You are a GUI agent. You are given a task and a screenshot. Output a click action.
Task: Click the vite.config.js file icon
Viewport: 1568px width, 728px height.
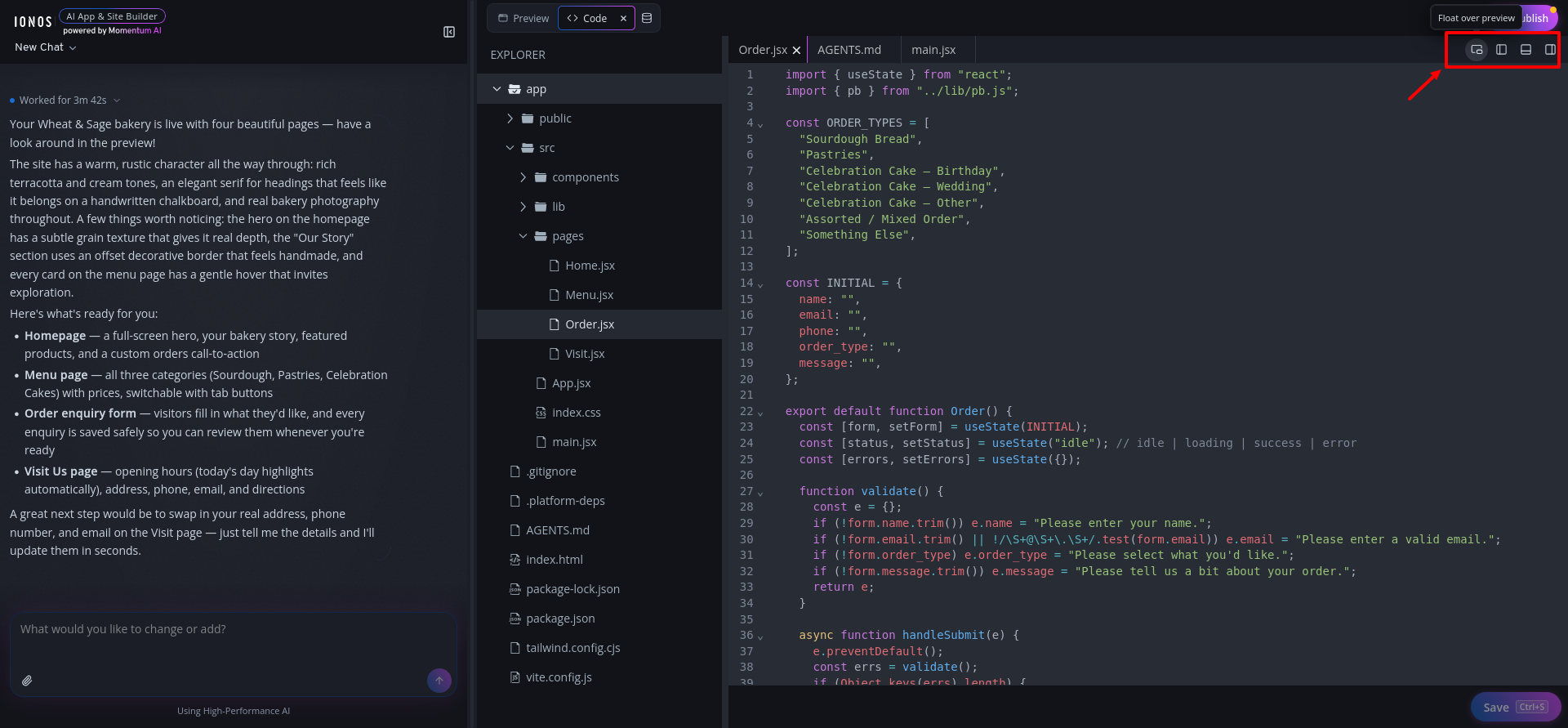[x=514, y=677]
